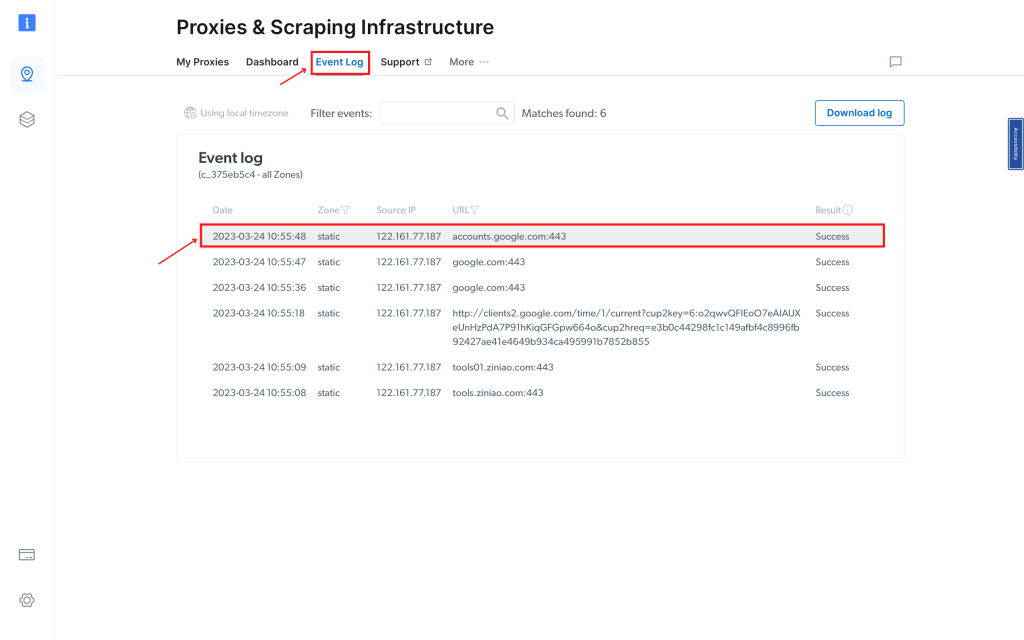The height and width of the screenshot is (640, 1024).
Task: Select the Event Log tab
Action: (340, 61)
